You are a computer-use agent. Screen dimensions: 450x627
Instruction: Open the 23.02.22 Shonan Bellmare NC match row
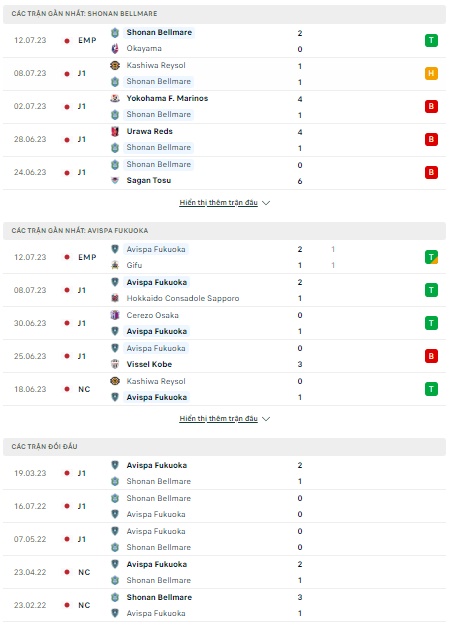(224, 605)
